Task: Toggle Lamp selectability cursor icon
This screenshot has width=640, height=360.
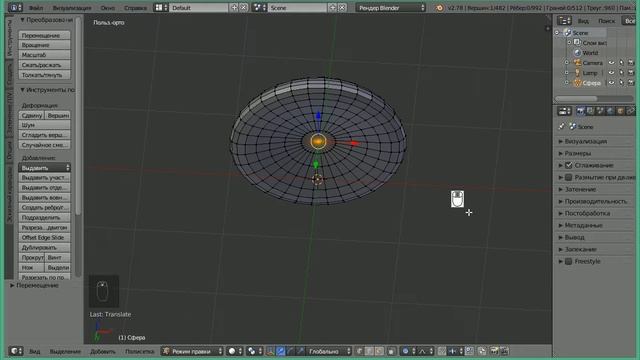Action: [621, 73]
